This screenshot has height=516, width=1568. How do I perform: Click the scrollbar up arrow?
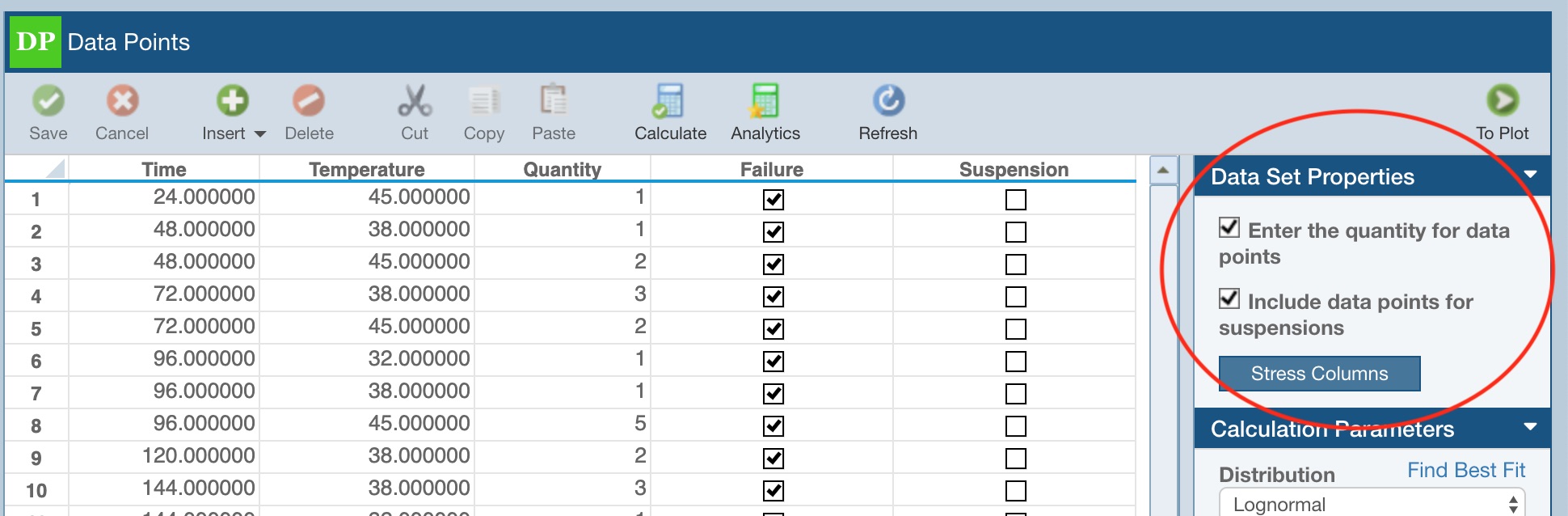pos(1162,171)
